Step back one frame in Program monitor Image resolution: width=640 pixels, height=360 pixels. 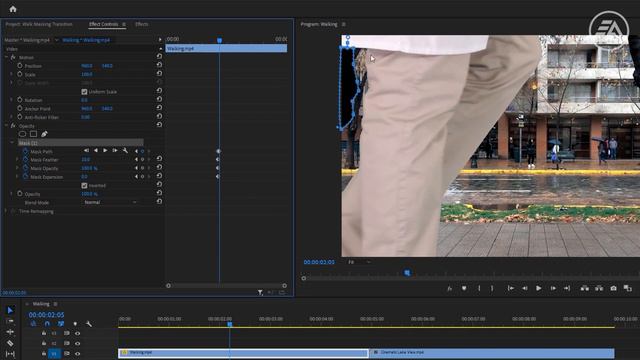point(524,288)
